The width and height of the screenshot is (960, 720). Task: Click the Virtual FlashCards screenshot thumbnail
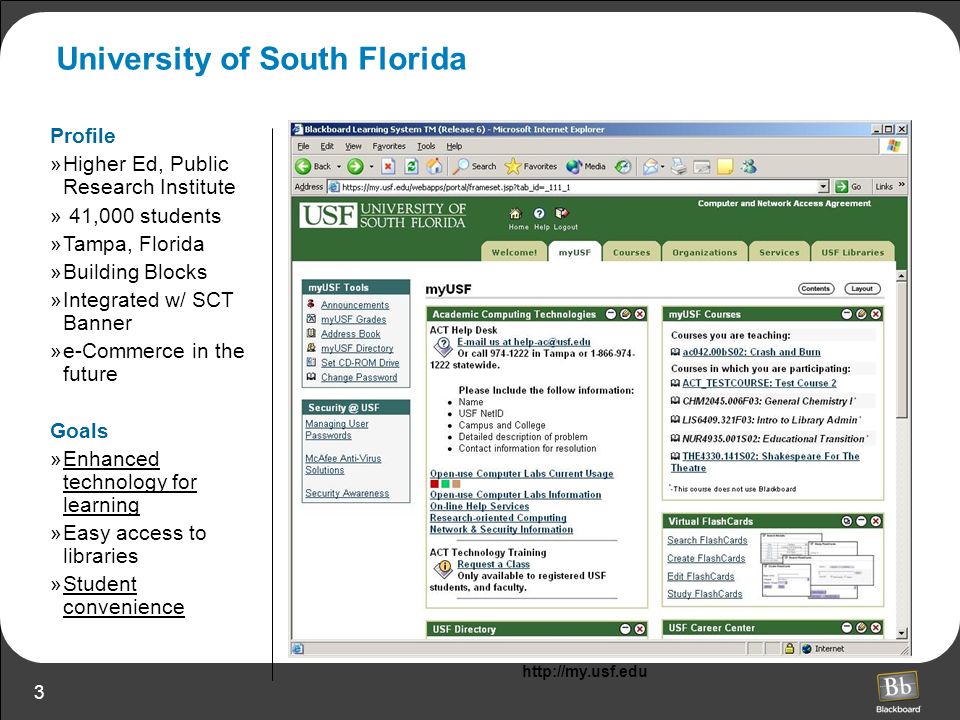click(817, 566)
